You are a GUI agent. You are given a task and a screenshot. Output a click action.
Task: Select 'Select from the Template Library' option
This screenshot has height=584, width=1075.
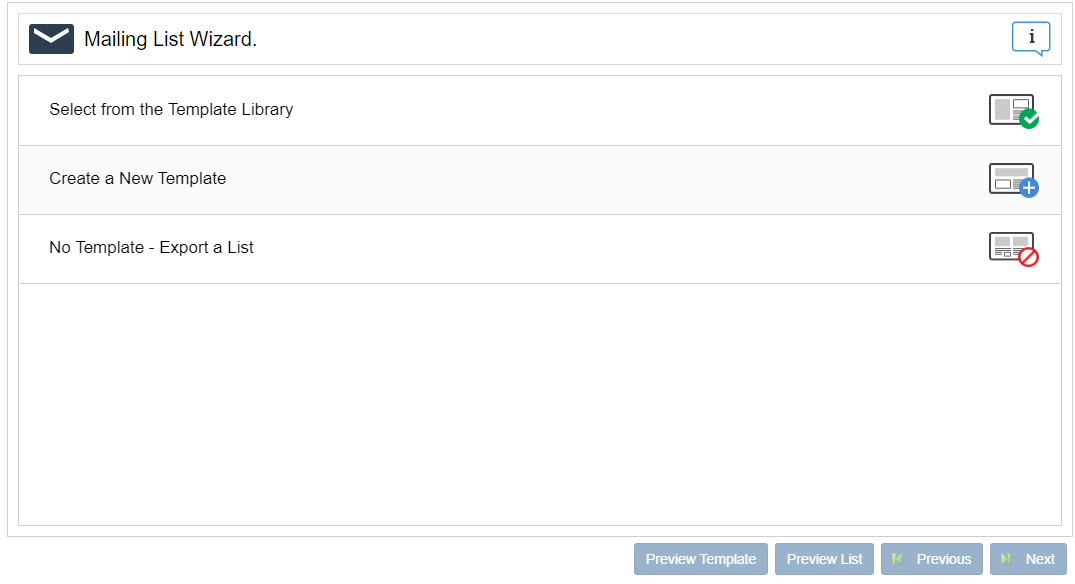171,110
